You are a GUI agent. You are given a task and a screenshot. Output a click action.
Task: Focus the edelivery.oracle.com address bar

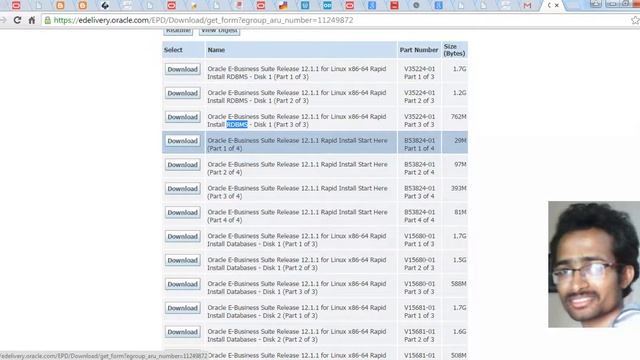335,20
